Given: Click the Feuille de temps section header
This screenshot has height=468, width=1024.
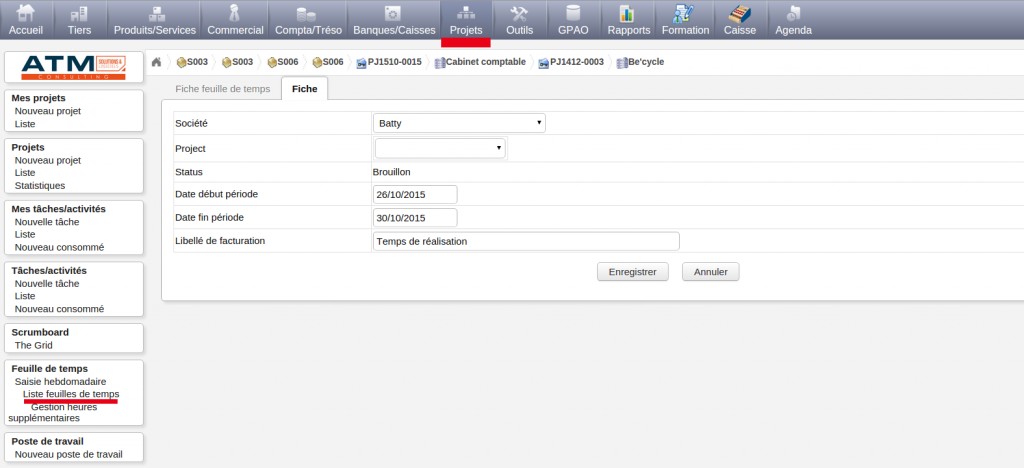Looking at the screenshot, I should [x=50, y=369].
